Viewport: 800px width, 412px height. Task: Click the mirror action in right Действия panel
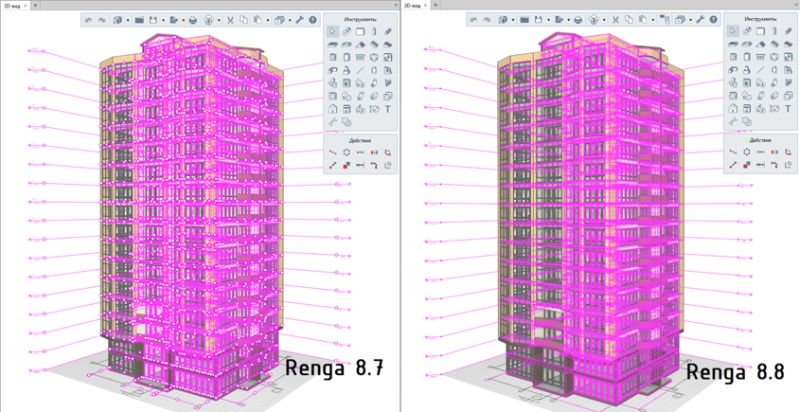(x=773, y=152)
